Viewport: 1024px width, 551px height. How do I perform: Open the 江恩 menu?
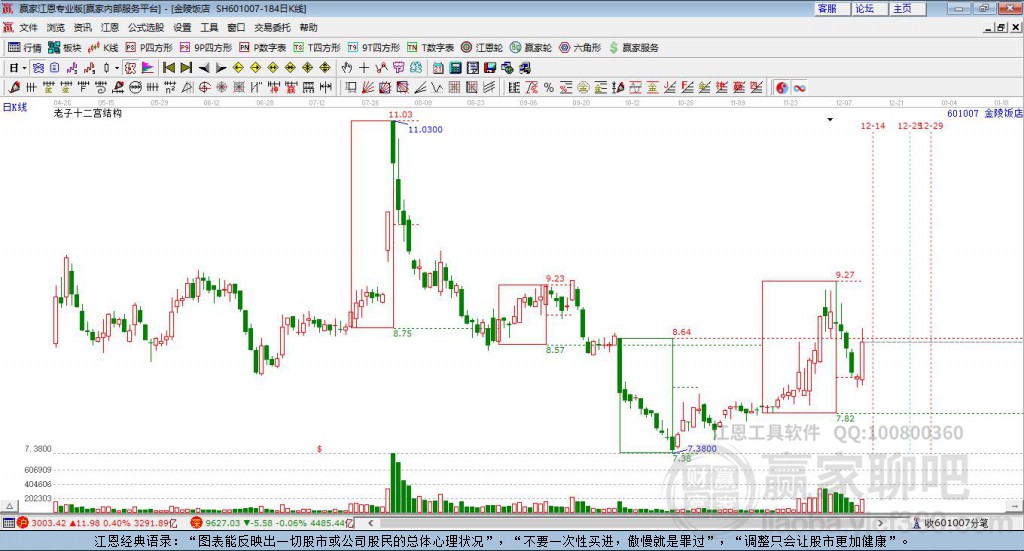point(110,27)
